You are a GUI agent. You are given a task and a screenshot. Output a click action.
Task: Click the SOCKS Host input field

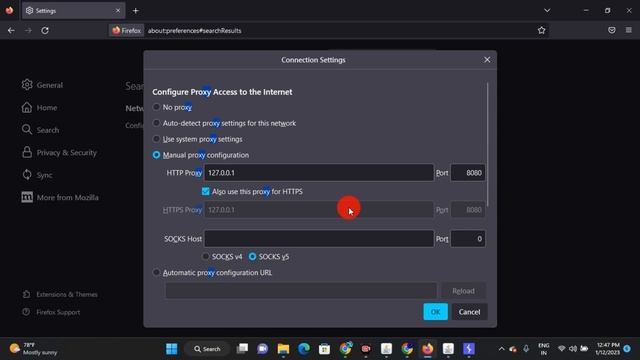(x=319, y=239)
